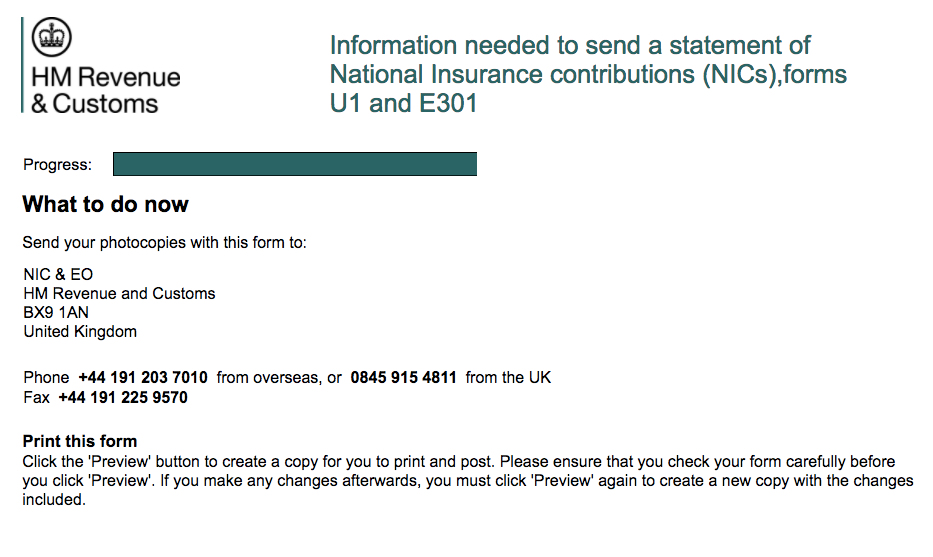This screenshot has height=557, width=933.
Task: Select the Progress label
Action: pyautogui.click(x=57, y=165)
